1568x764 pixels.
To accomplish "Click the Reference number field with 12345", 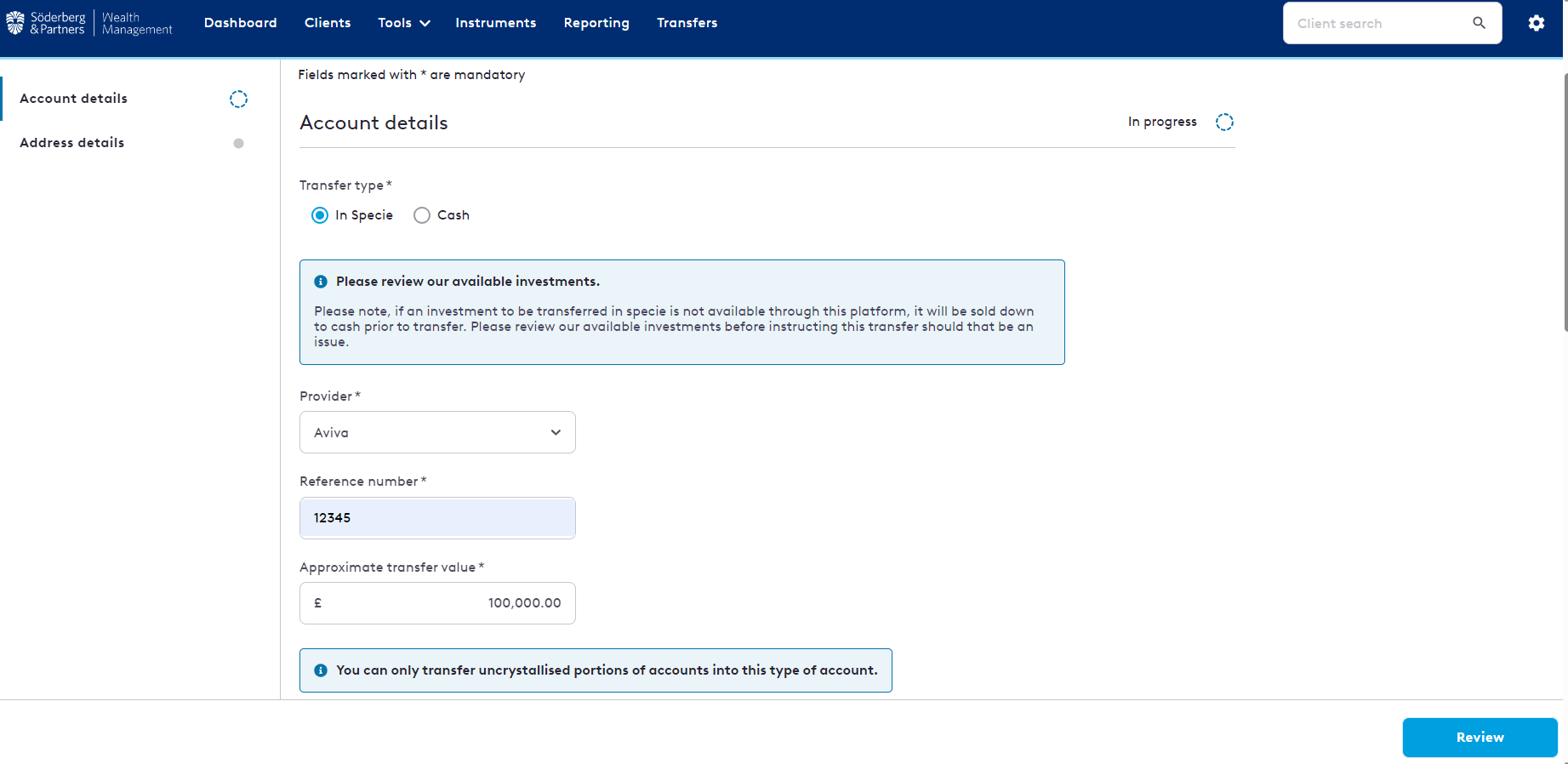I will (x=437, y=517).
